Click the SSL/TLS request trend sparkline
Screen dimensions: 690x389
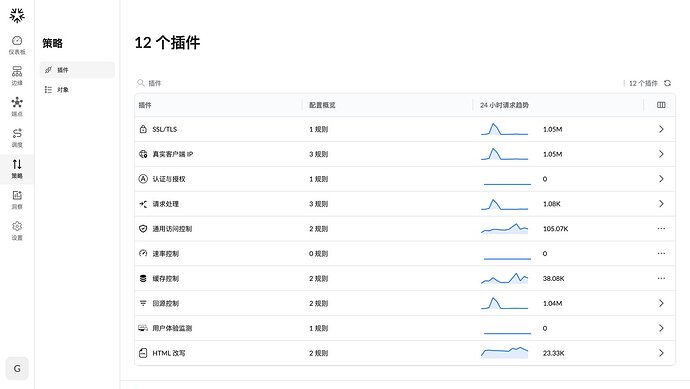coord(504,129)
